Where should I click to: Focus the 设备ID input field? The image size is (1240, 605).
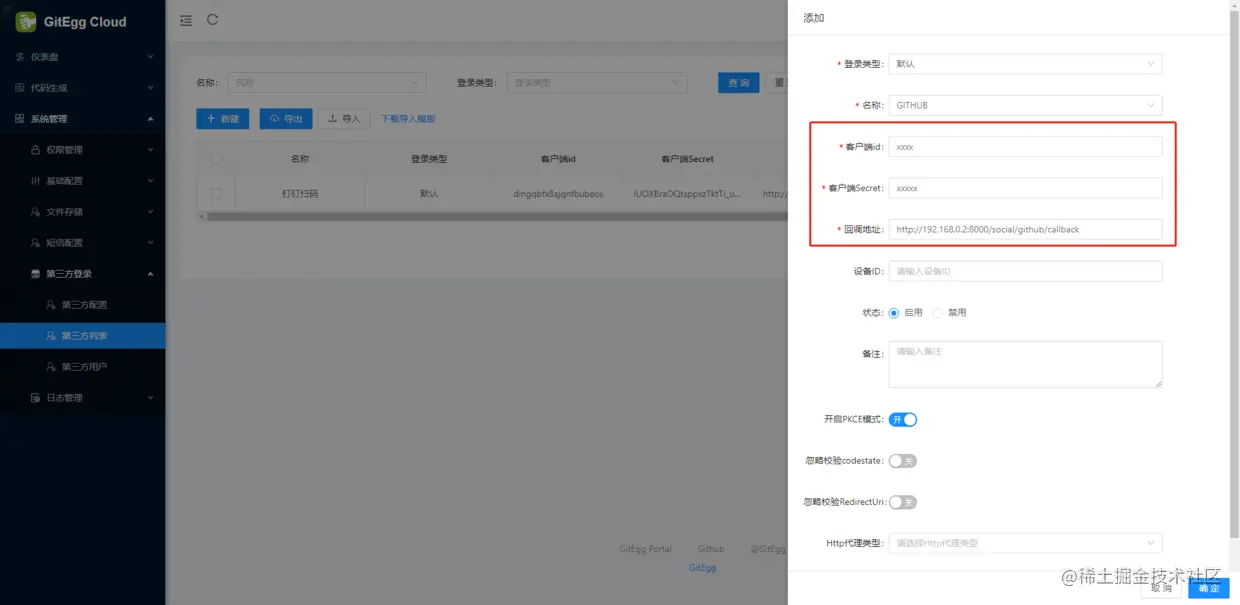(x=1025, y=271)
